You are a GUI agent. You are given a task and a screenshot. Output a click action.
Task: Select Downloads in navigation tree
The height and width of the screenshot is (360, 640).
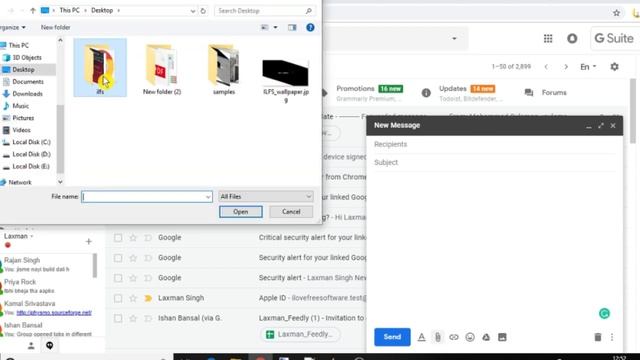coord(27,94)
